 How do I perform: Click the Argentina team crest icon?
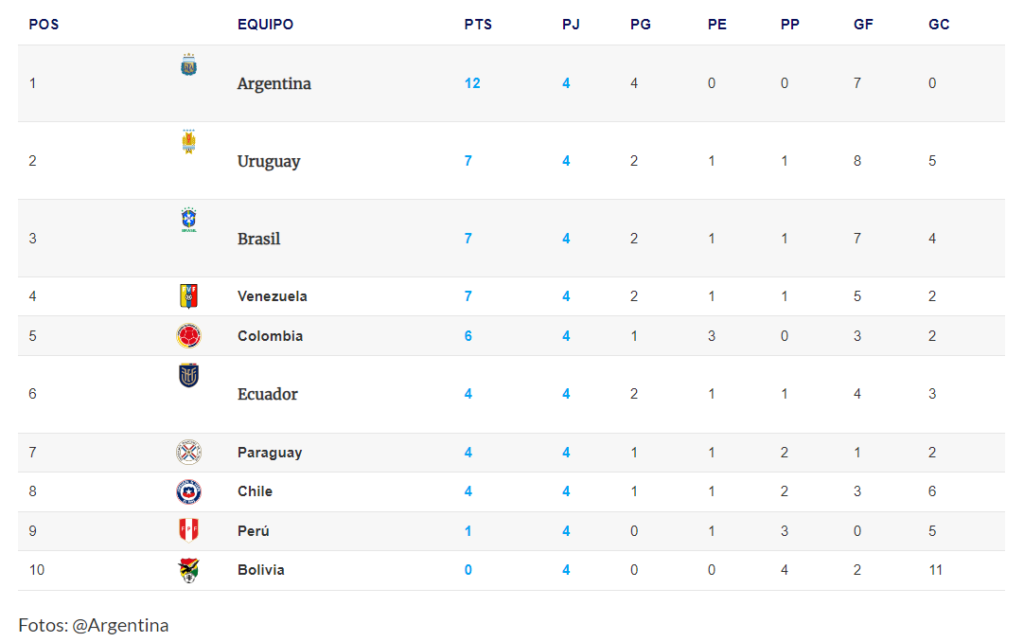click(189, 65)
